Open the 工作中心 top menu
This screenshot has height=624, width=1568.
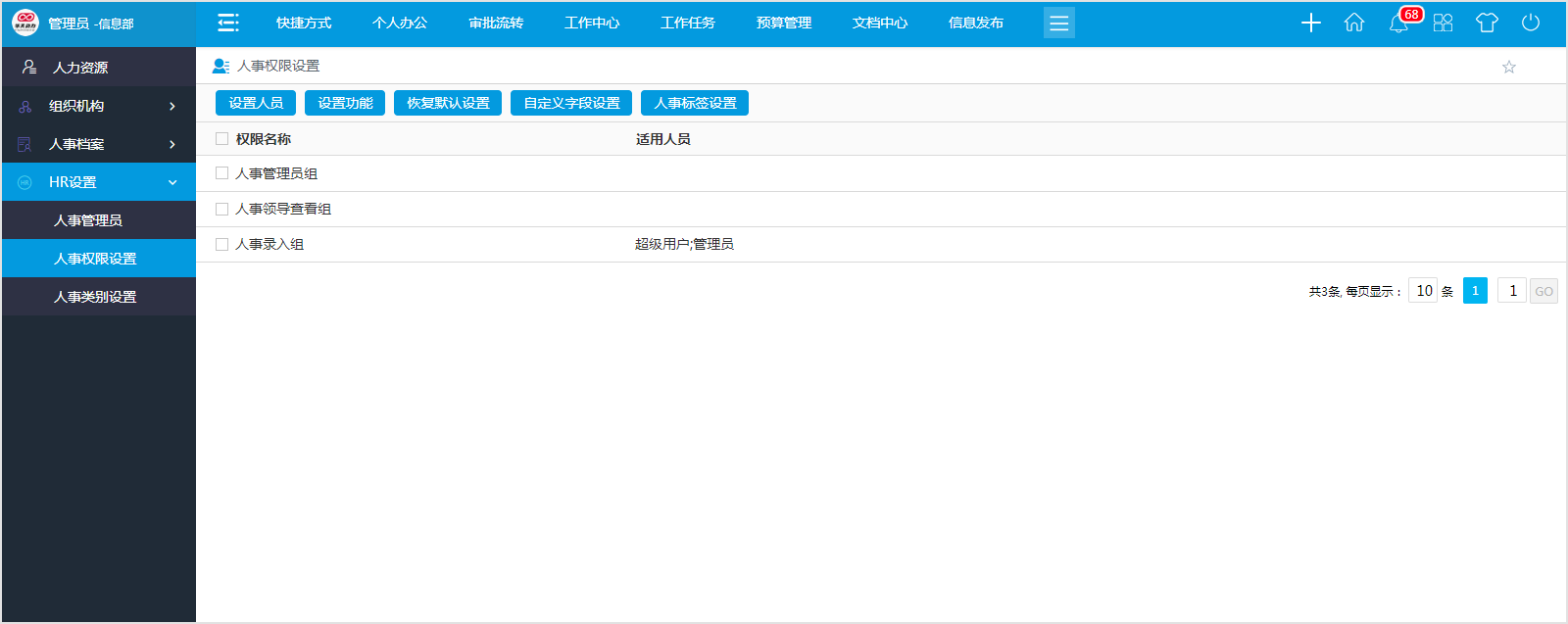point(592,23)
